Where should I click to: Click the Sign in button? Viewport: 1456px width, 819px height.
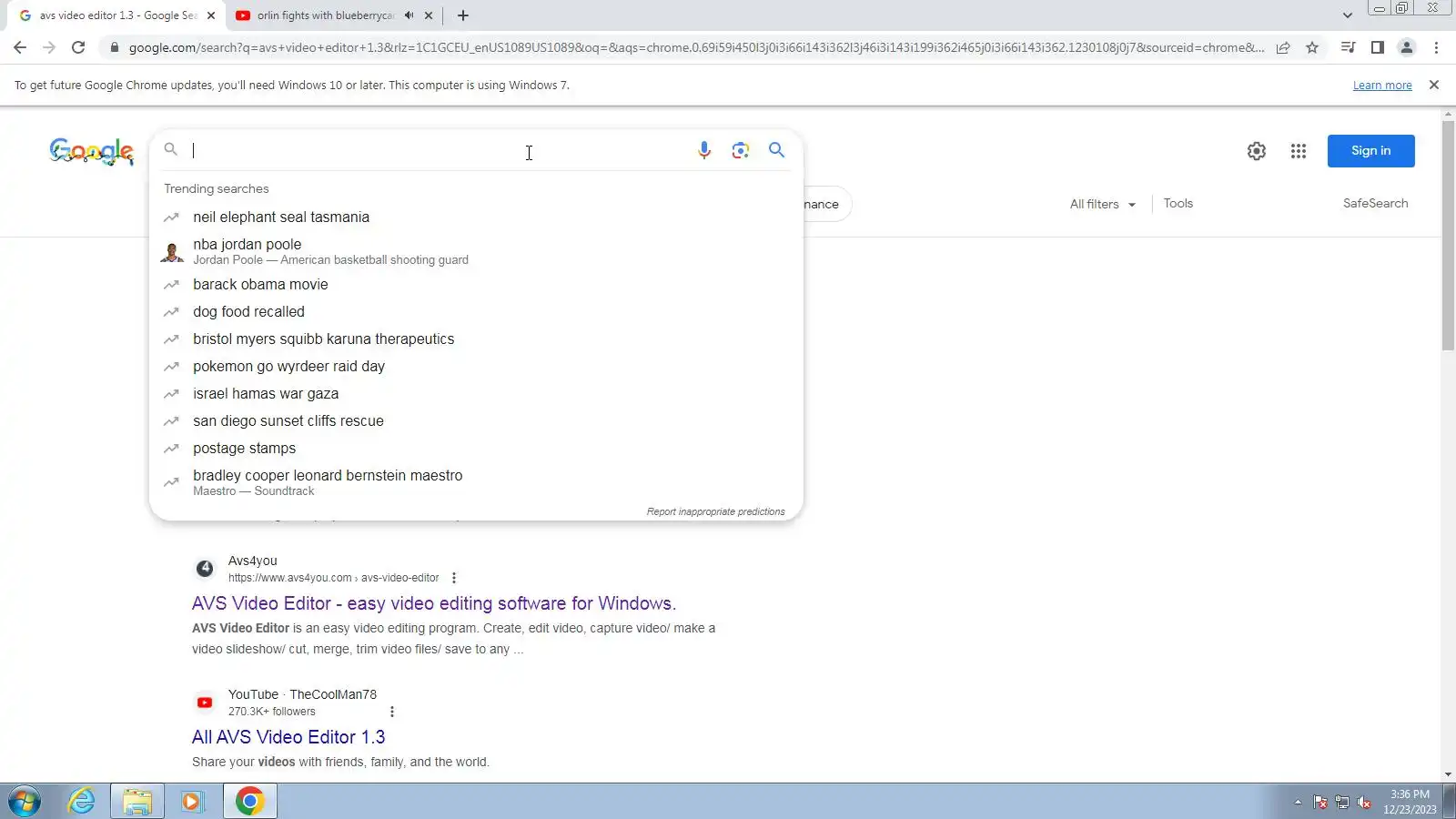pos(1370,151)
